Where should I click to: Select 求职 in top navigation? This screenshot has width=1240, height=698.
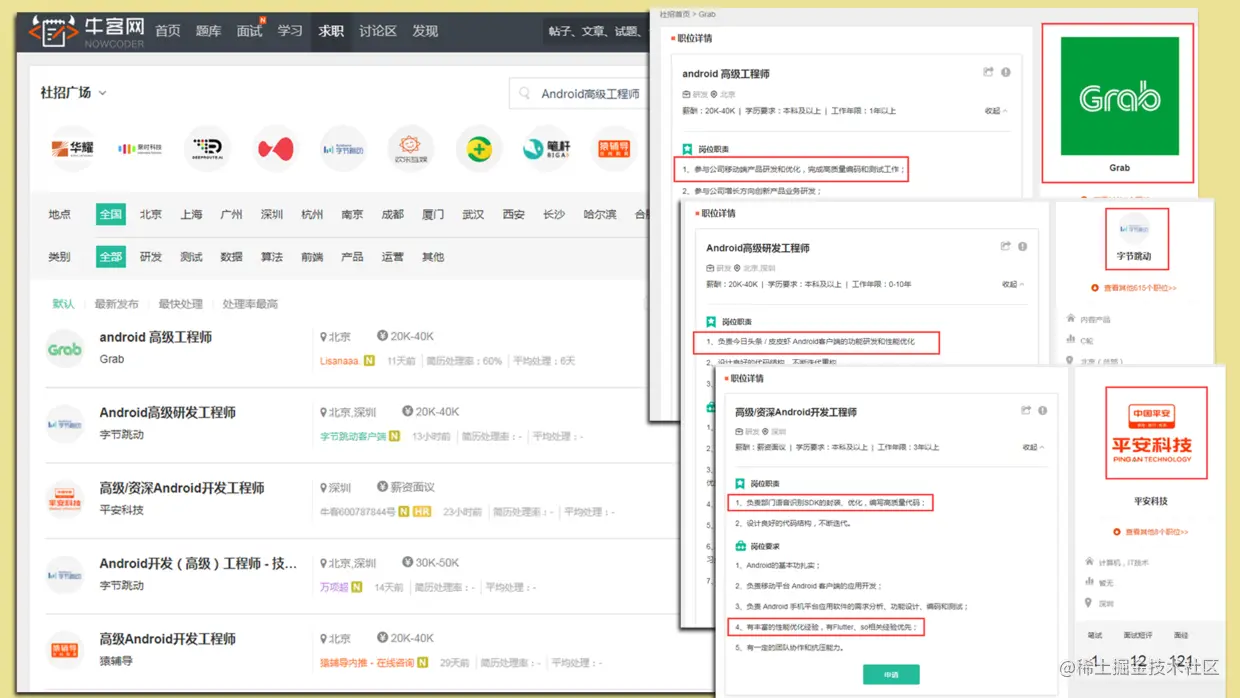tap(331, 31)
